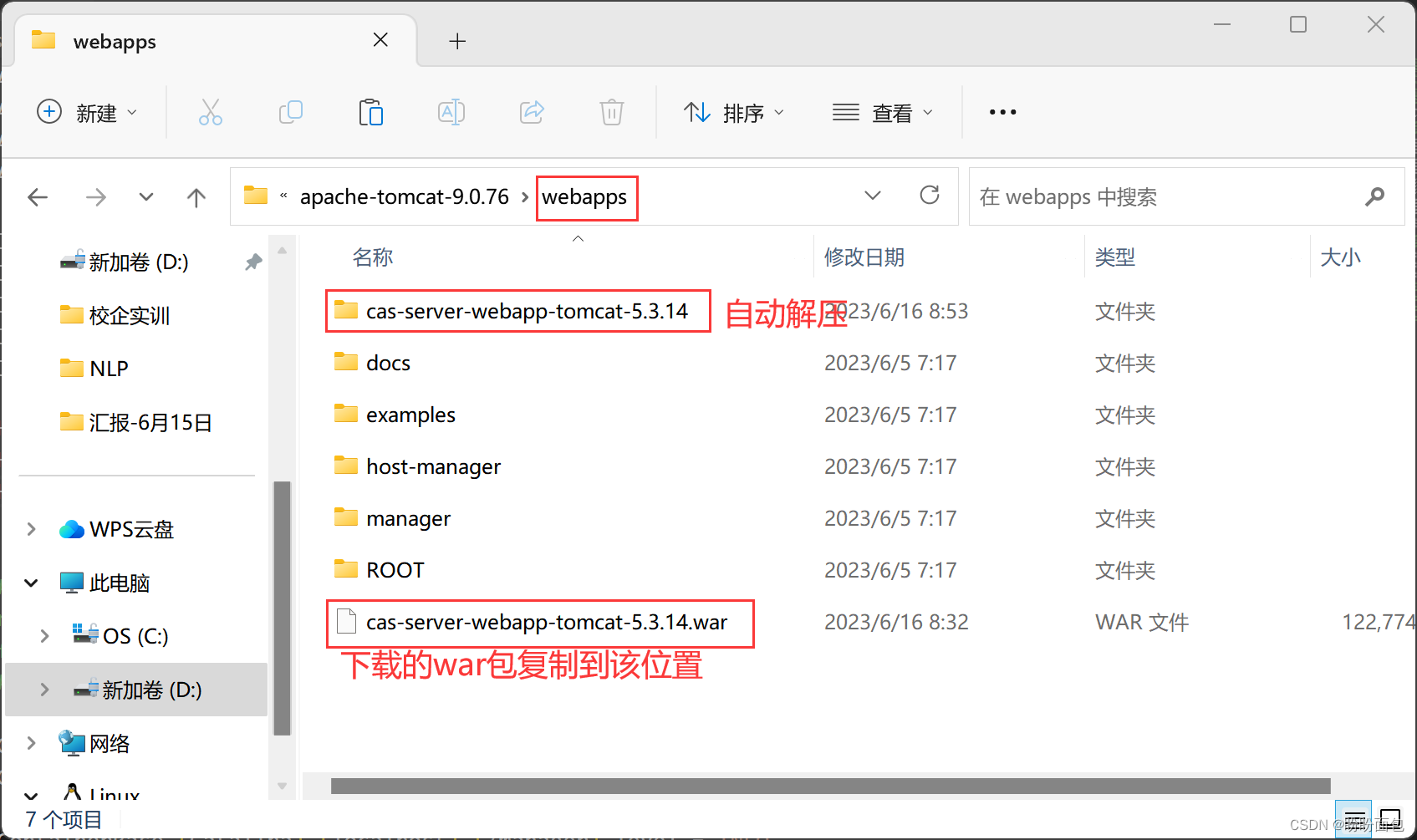Show hidden breadcrumb path via double chevron
The image size is (1417, 840).
point(283,196)
